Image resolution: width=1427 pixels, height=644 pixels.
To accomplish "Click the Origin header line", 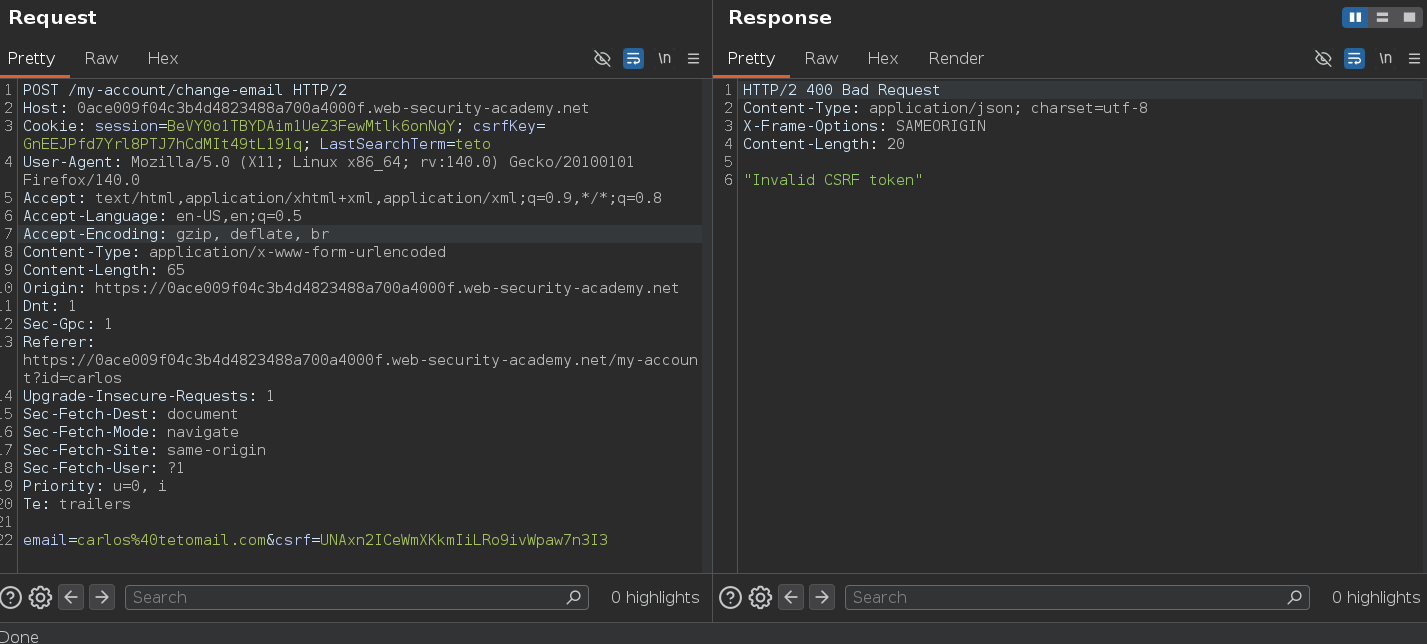I will click(x=351, y=288).
